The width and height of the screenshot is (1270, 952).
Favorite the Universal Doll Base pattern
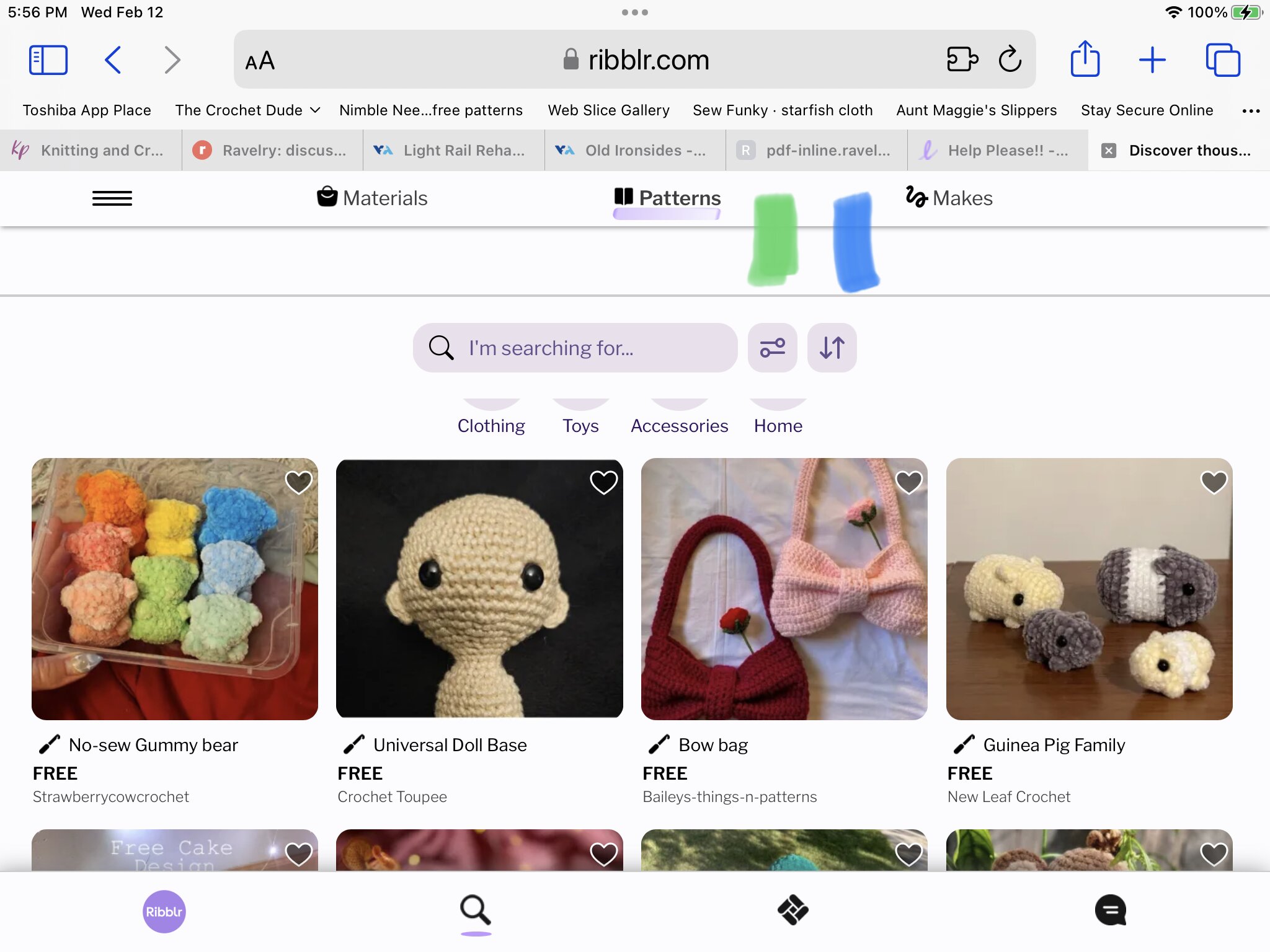(603, 482)
